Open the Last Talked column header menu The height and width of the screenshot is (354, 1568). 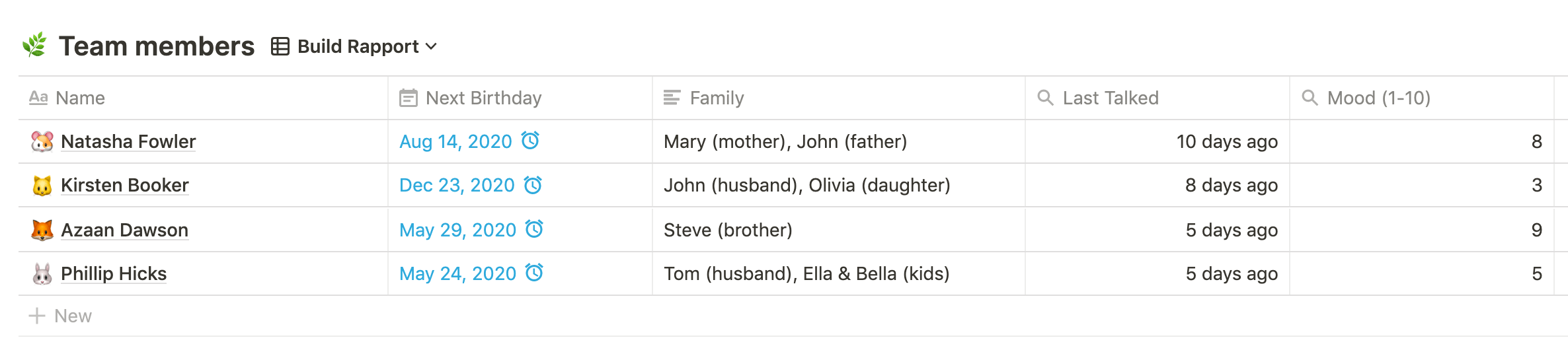pyautogui.click(x=1157, y=98)
